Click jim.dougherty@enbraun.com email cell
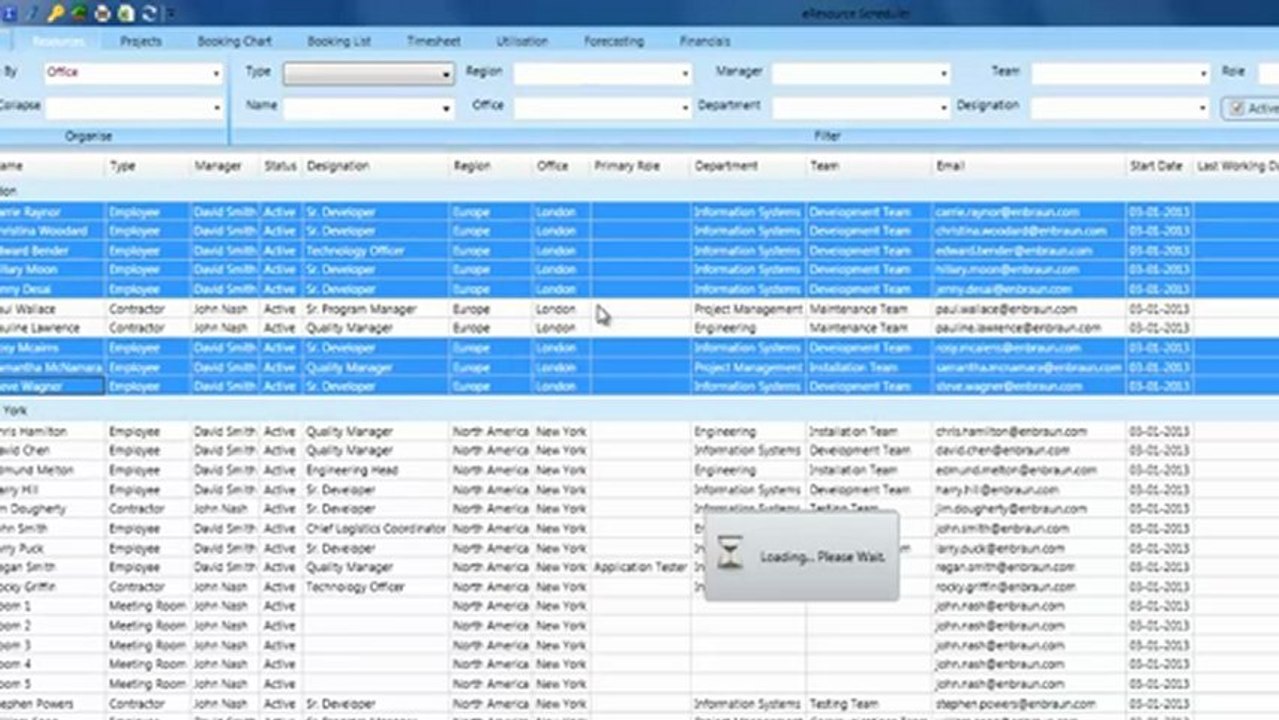The width and height of the screenshot is (1279, 720). tap(1029, 509)
